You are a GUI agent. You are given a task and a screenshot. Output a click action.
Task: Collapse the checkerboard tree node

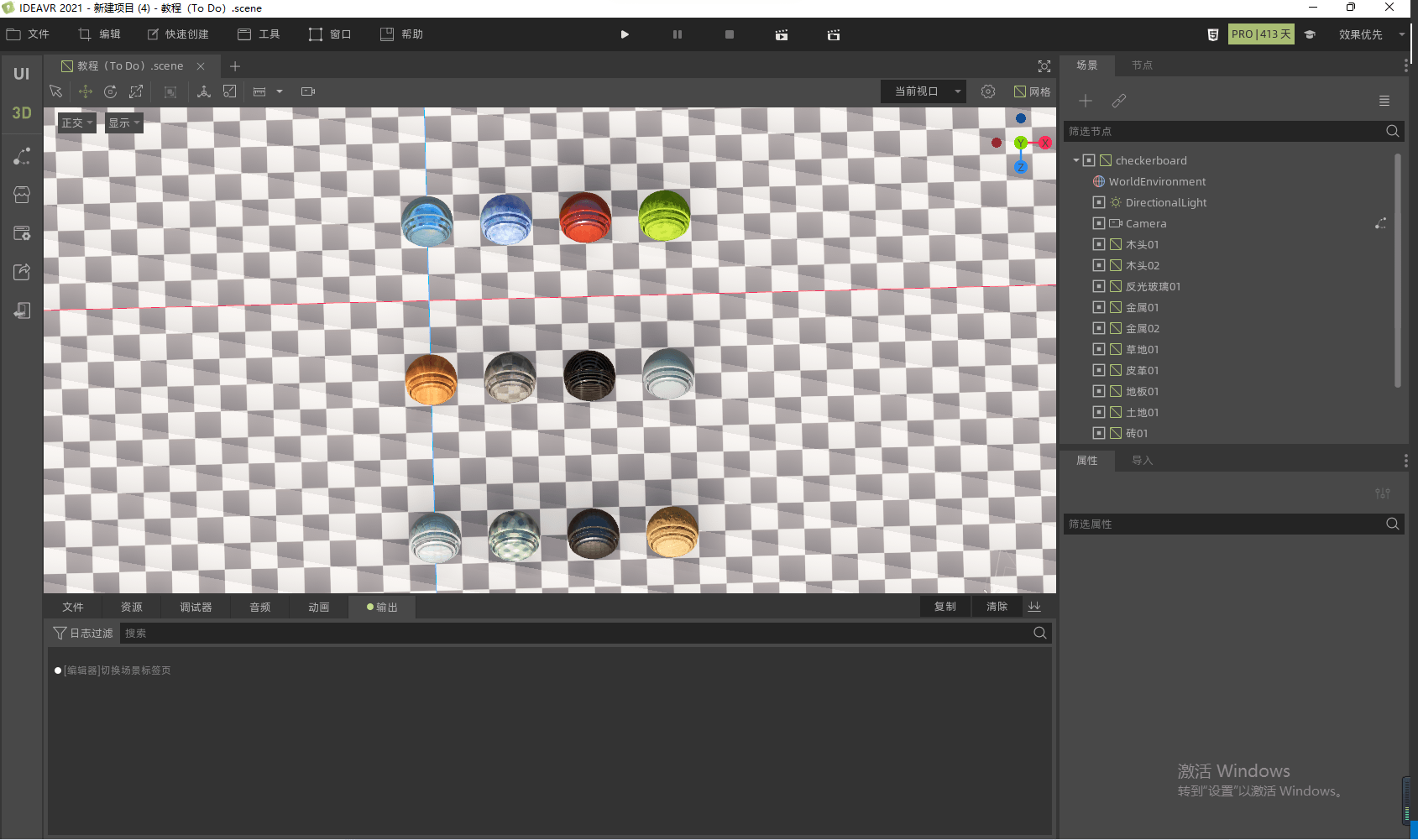pyautogui.click(x=1076, y=160)
